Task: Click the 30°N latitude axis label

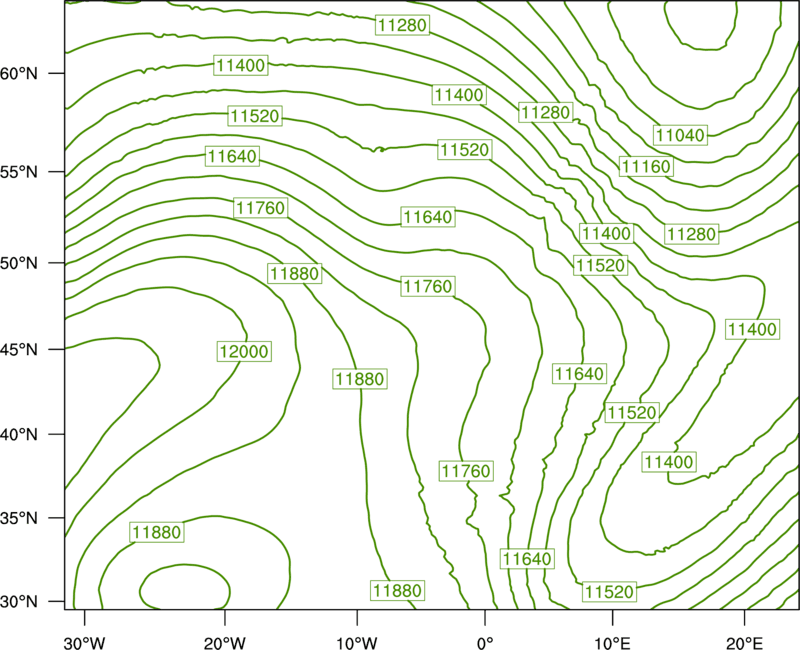Action: 19,602
